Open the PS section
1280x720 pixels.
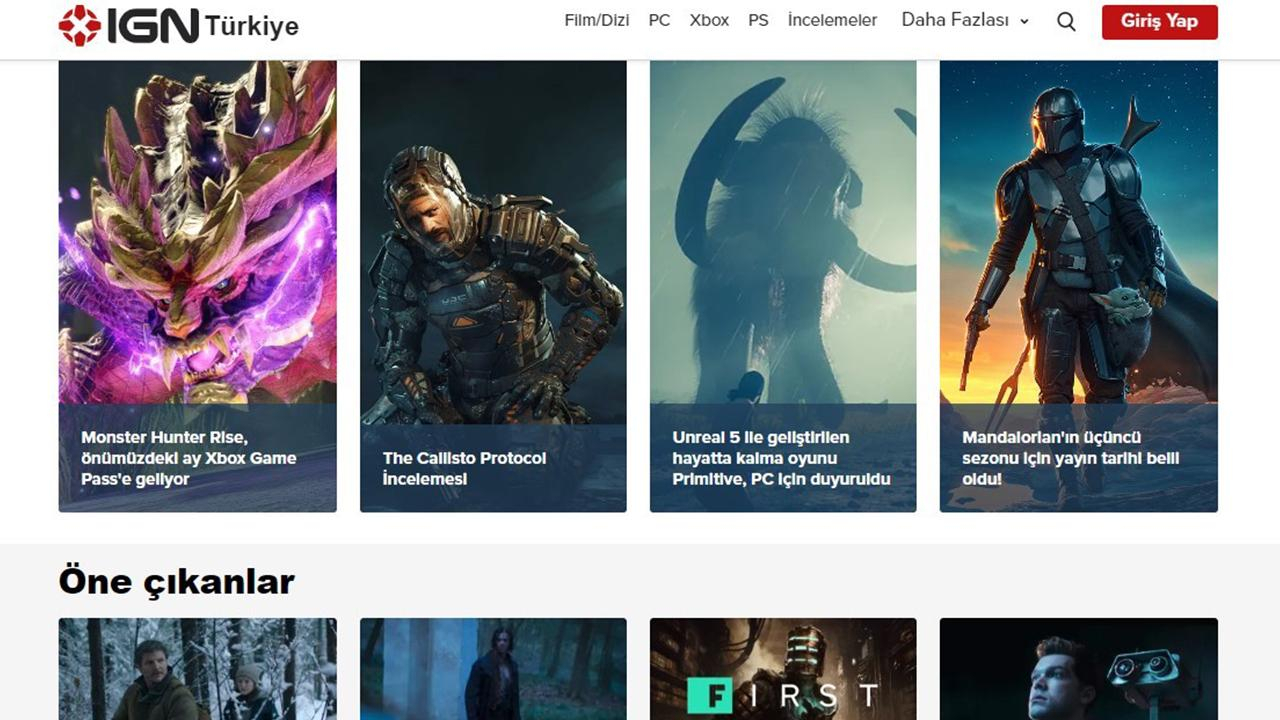(758, 20)
